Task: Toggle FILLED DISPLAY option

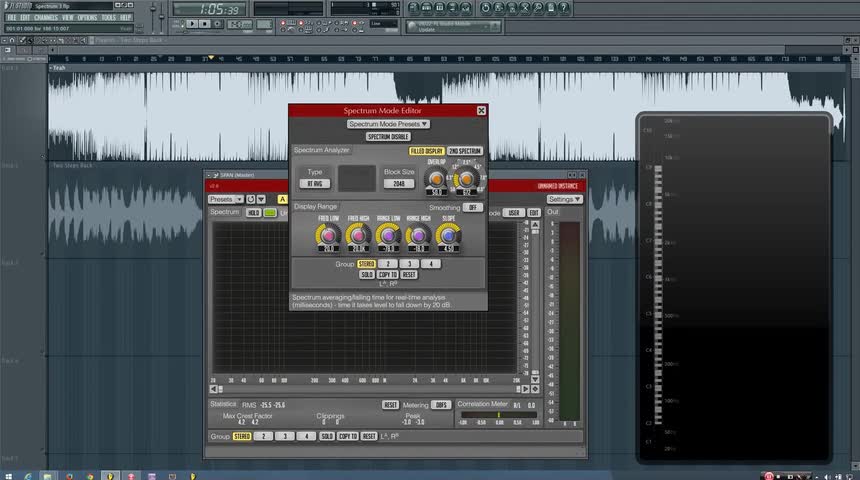Action: 426,151
